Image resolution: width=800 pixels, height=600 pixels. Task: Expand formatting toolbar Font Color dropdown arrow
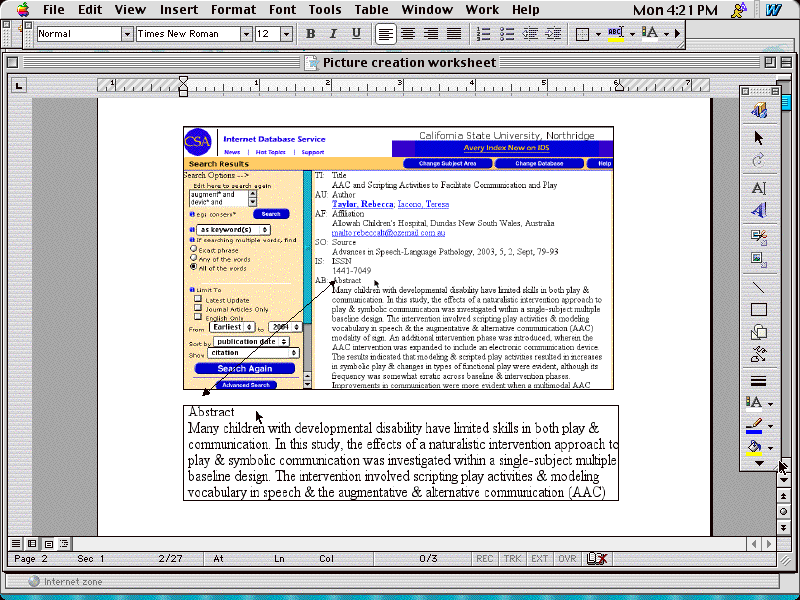[x=666, y=34]
